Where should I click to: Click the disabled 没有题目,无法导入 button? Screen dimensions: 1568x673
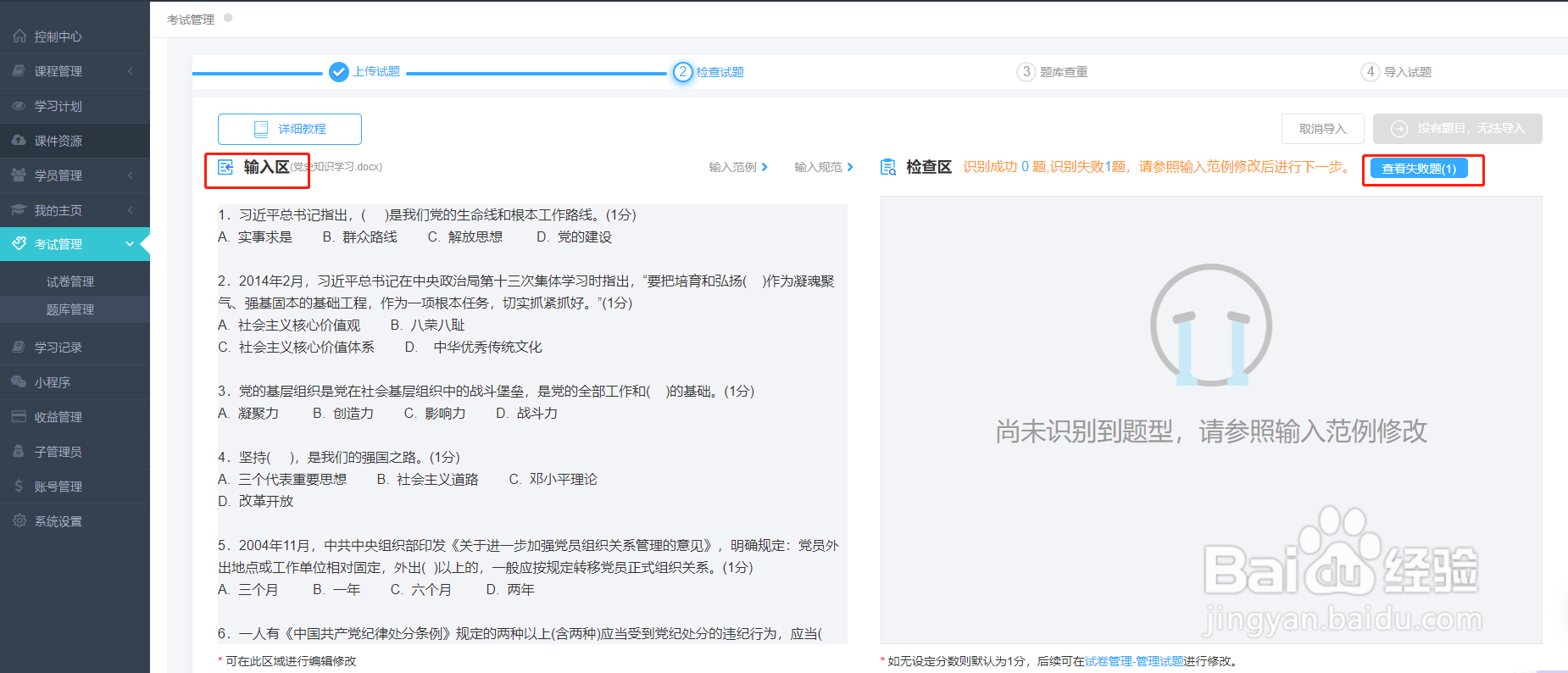pyautogui.click(x=1458, y=129)
